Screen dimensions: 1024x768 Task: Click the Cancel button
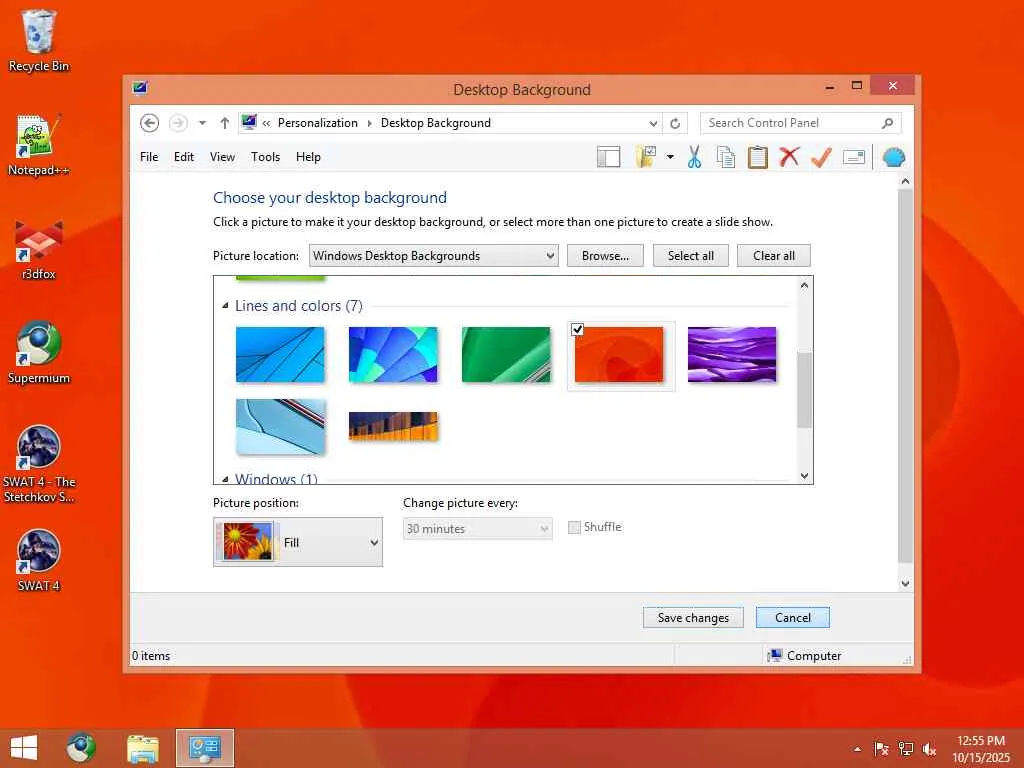[x=793, y=618]
